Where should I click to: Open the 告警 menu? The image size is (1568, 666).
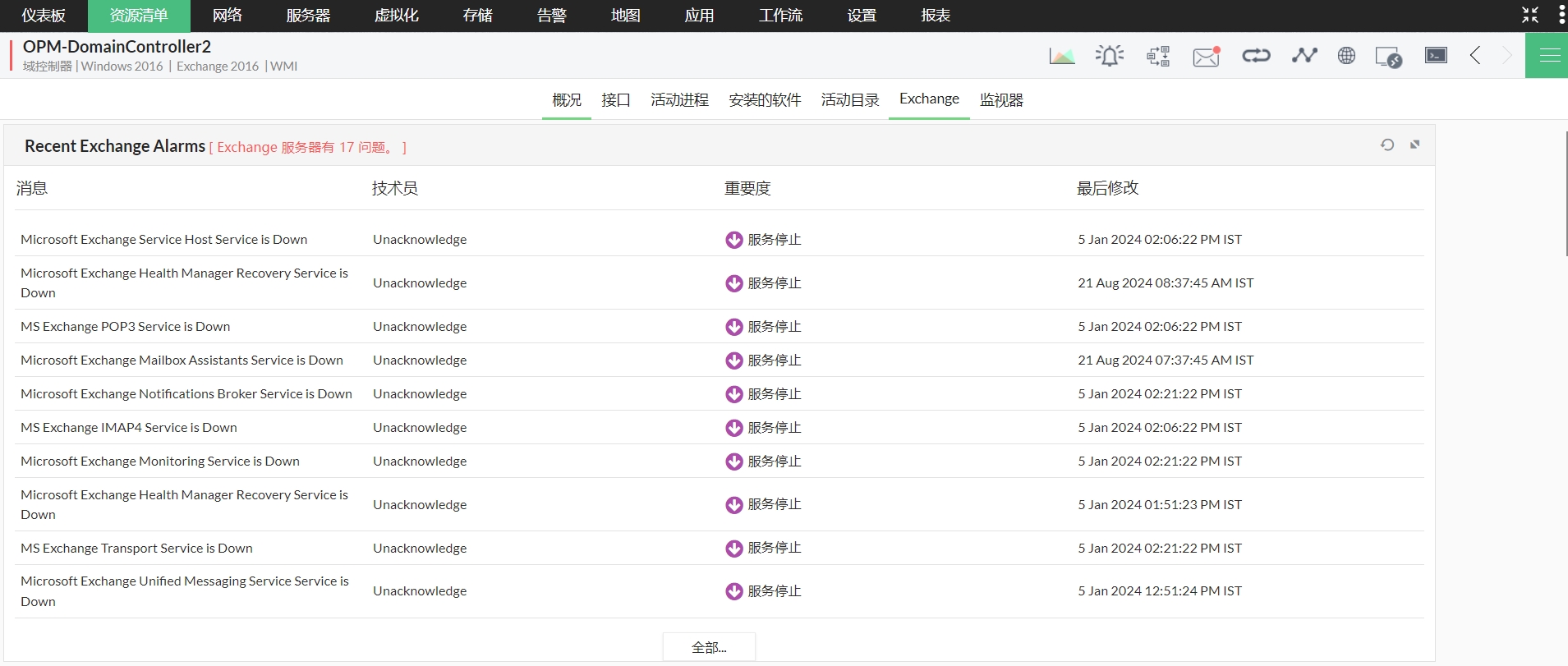click(x=552, y=16)
